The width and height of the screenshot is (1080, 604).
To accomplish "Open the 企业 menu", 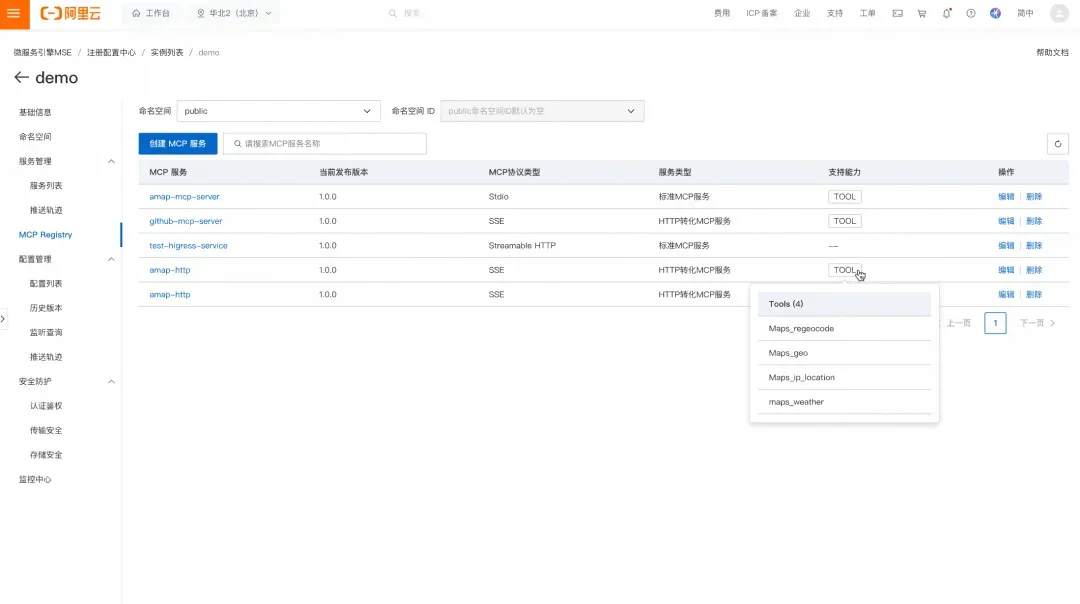I will point(802,13).
